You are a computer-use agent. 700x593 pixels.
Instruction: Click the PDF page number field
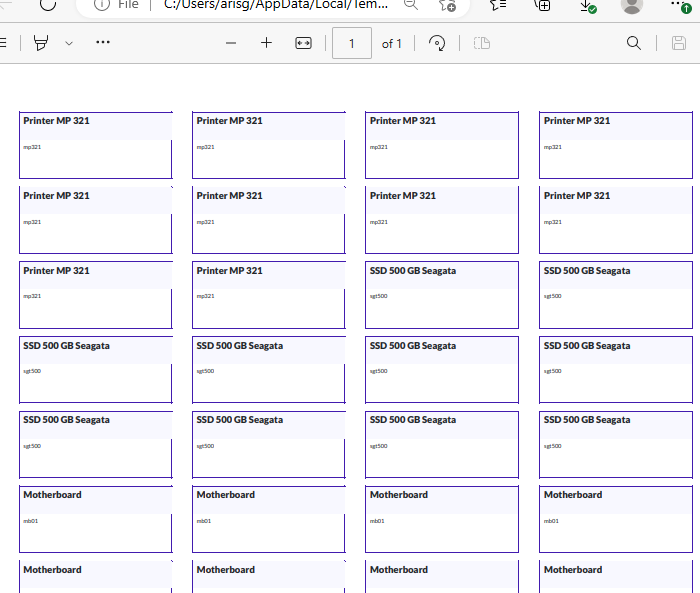tap(352, 43)
